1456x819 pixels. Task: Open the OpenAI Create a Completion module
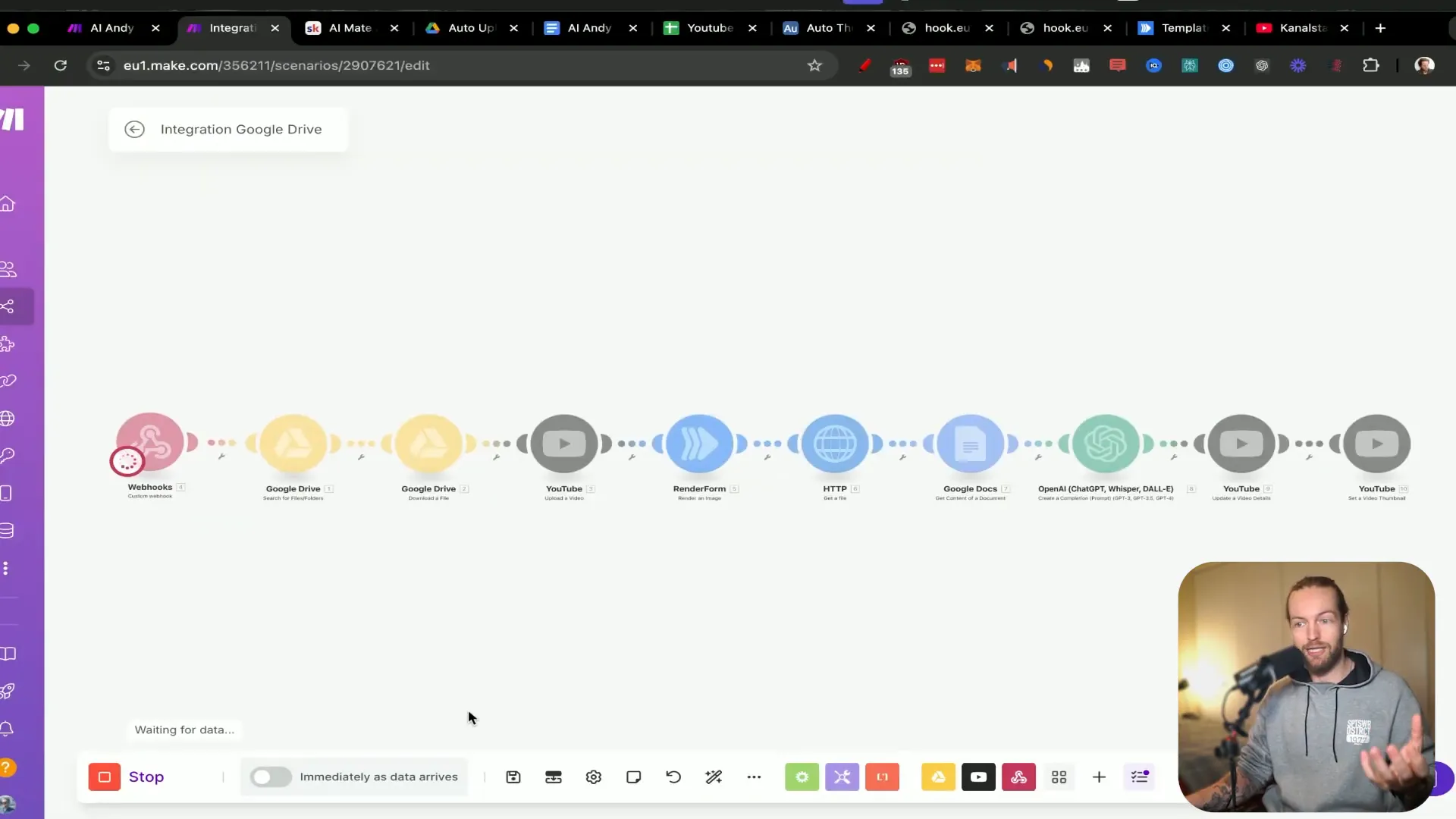1106,444
